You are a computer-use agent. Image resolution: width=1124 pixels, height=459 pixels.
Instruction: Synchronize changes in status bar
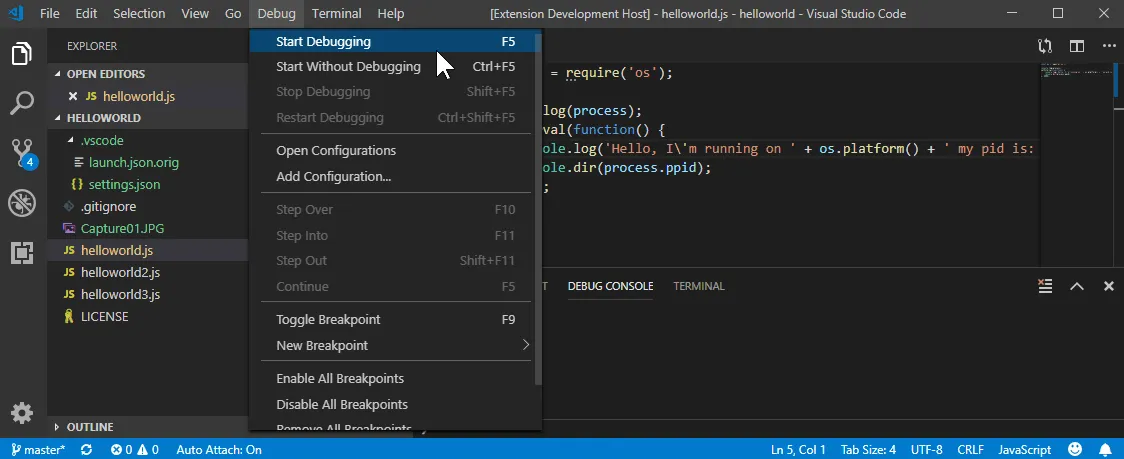coord(86,450)
